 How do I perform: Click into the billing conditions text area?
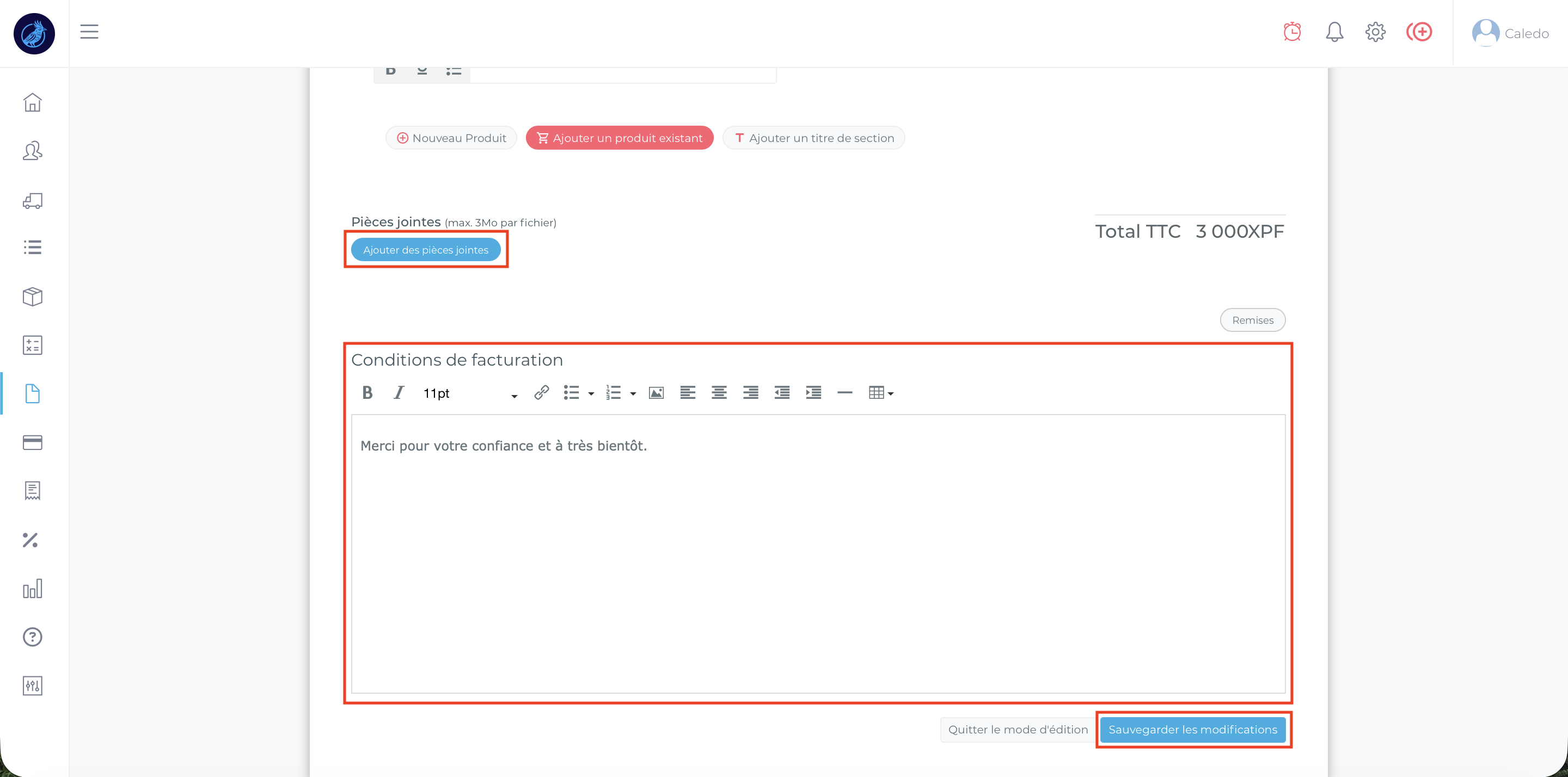tap(817, 553)
